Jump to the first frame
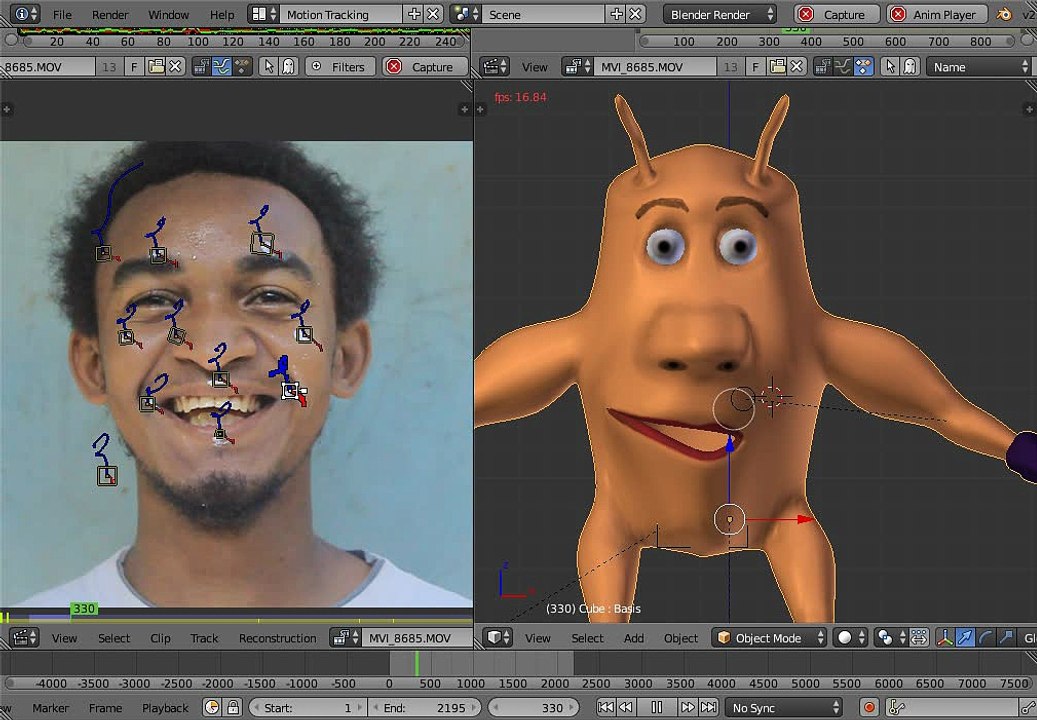1037x720 pixels. [606, 707]
